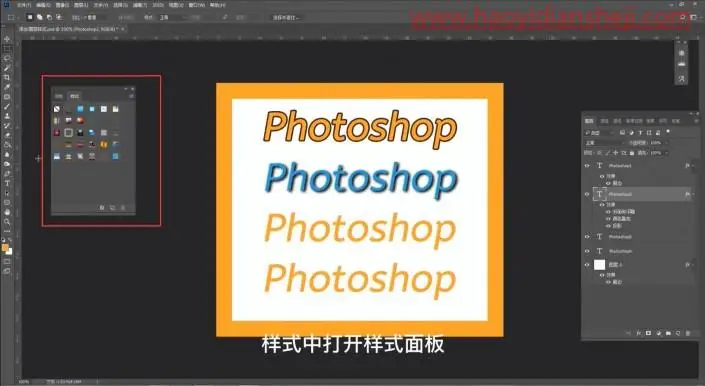Screen dimensions: 705x386
Task: Toggle all effects eye of the selected layer
Action: coord(602,204)
